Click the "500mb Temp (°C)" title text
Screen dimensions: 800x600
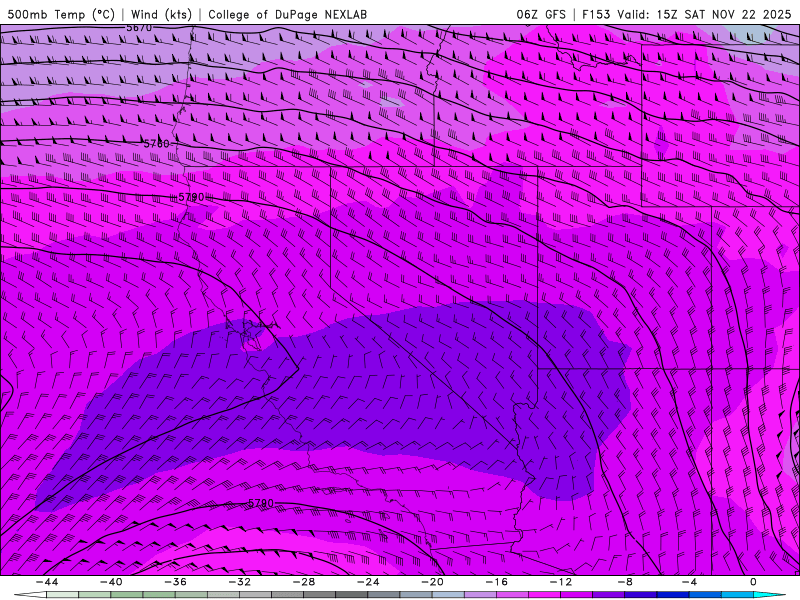coord(61,14)
